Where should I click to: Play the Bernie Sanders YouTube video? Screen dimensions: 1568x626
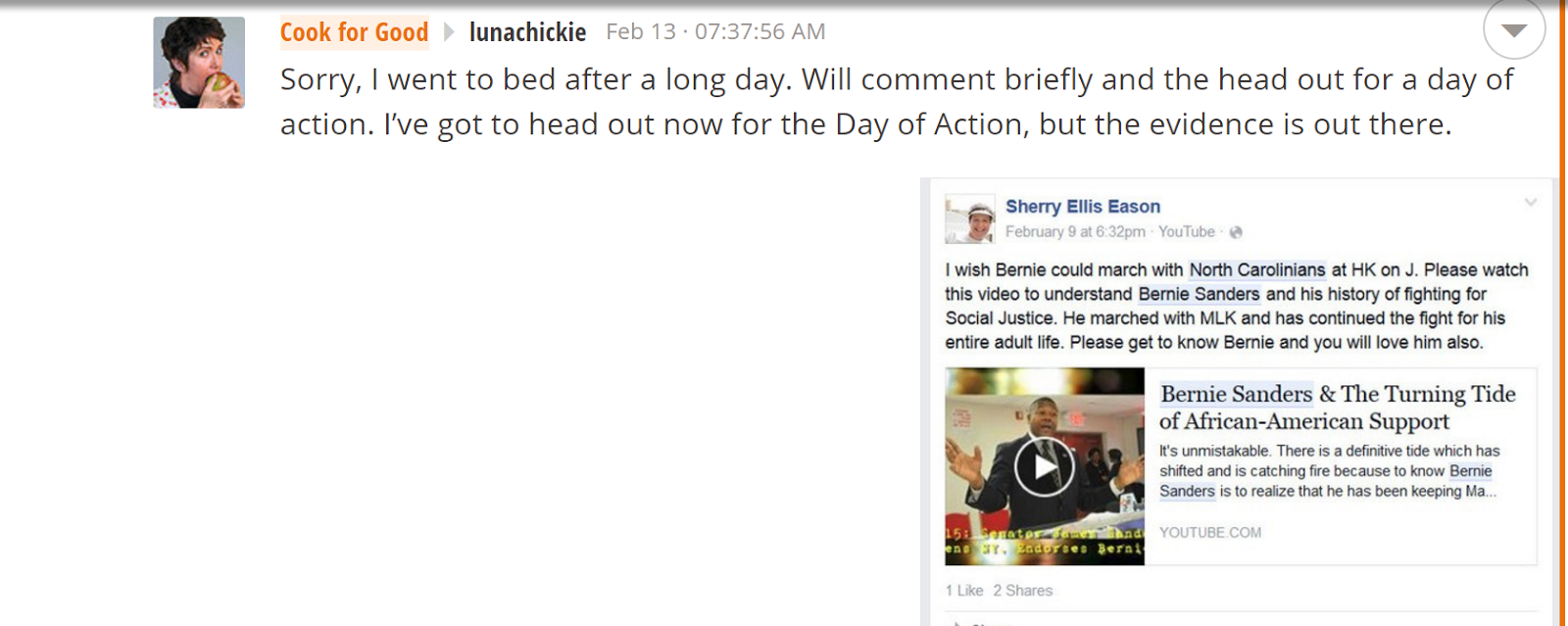(x=1044, y=466)
